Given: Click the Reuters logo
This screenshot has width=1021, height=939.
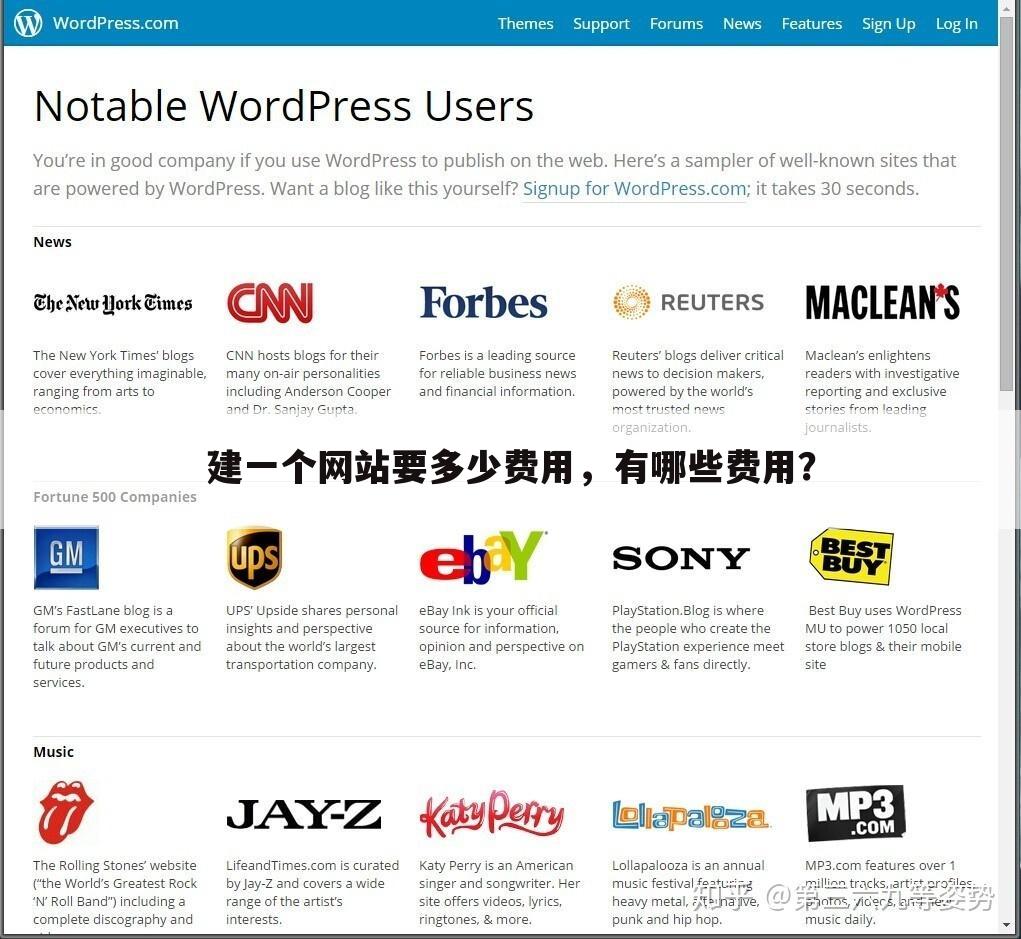Looking at the screenshot, I should pos(688,302).
